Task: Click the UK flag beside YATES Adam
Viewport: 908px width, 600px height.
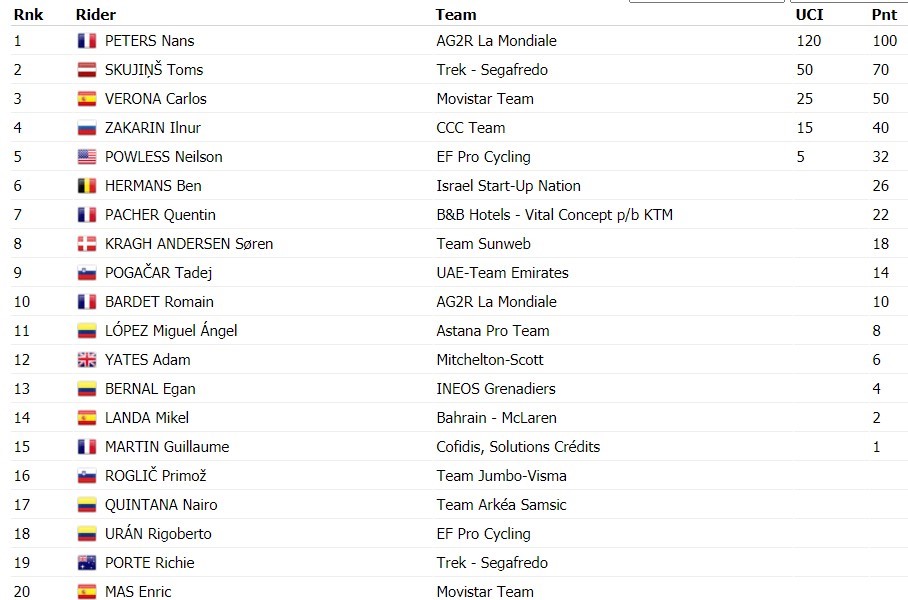Action: (87, 360)
